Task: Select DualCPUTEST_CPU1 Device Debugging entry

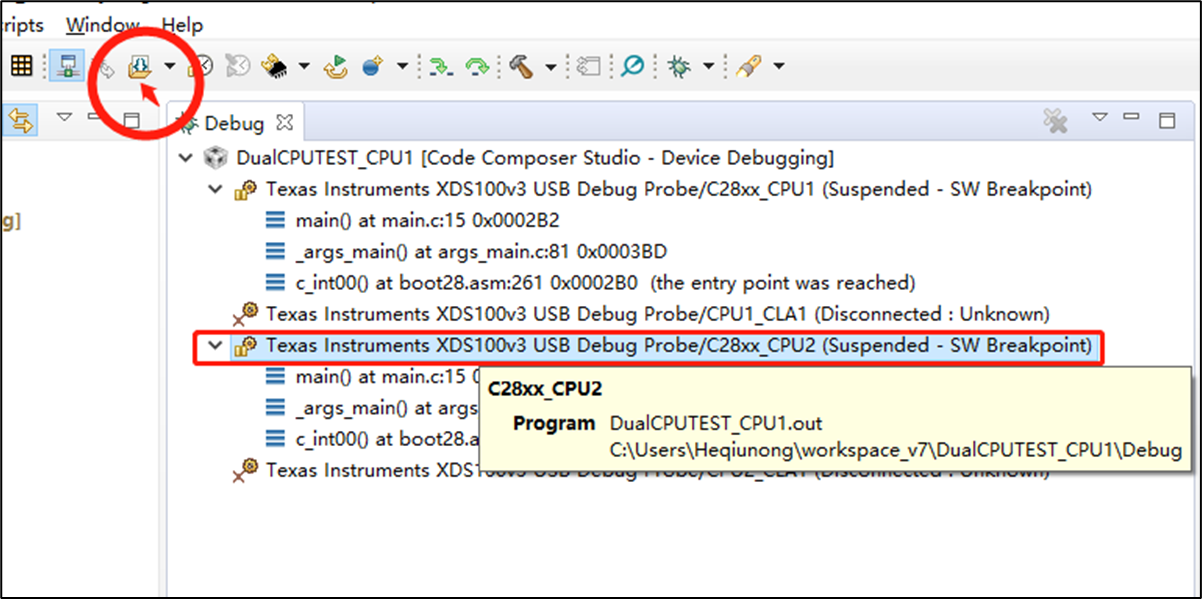Action: [x=535, y=158]
